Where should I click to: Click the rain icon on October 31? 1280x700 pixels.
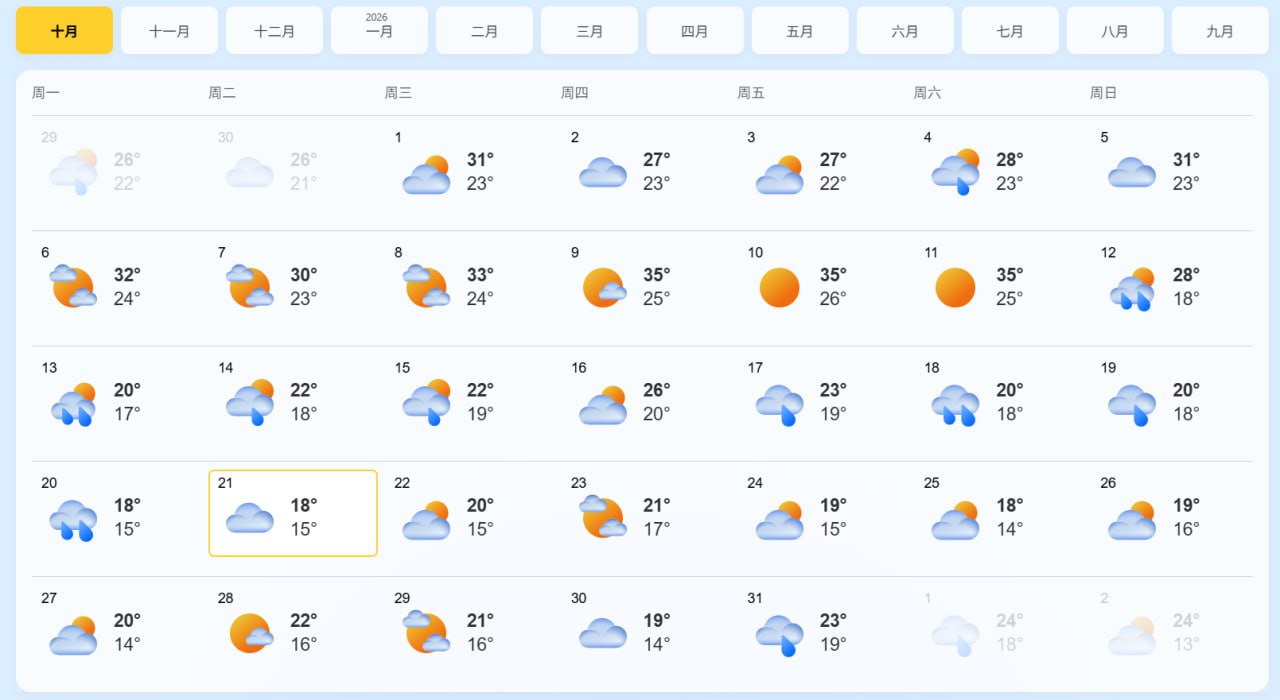coord(779,634)
